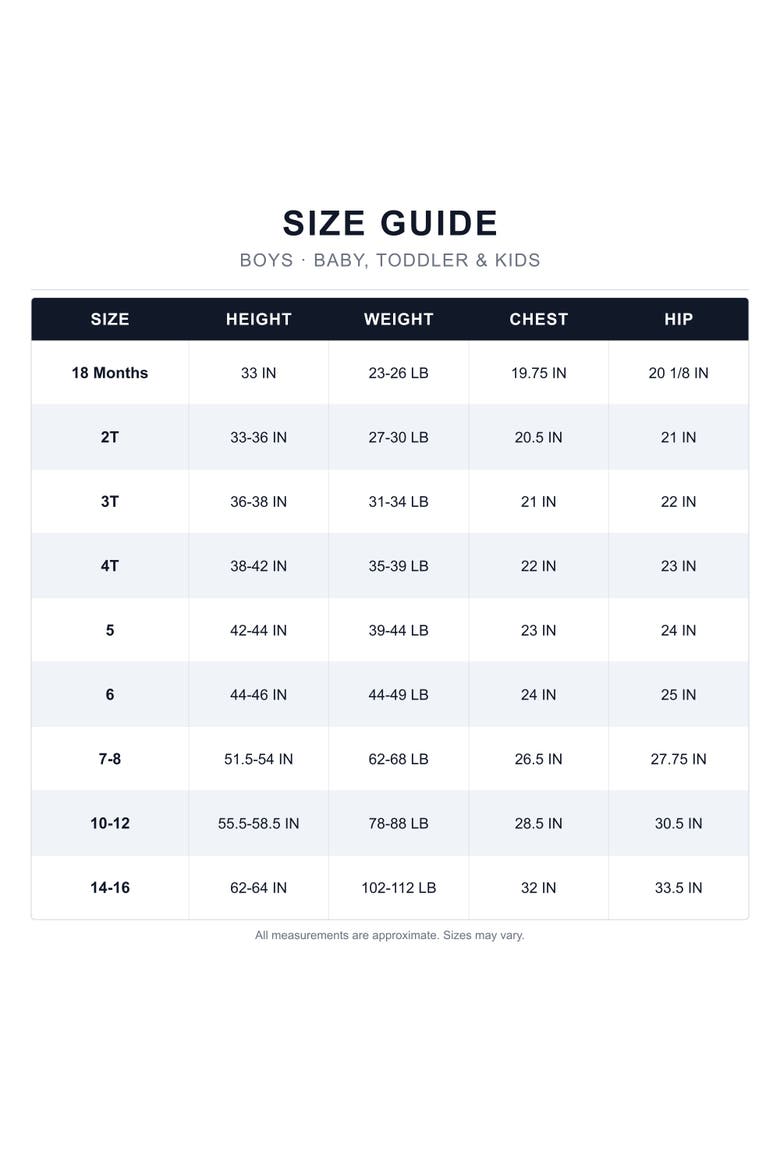Select the WEIGHT column header
780x1170 pixels.
point(399,319)
